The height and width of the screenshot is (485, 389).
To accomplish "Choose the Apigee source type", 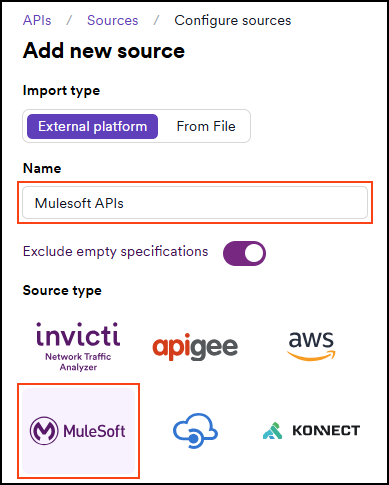I will 195,347.
